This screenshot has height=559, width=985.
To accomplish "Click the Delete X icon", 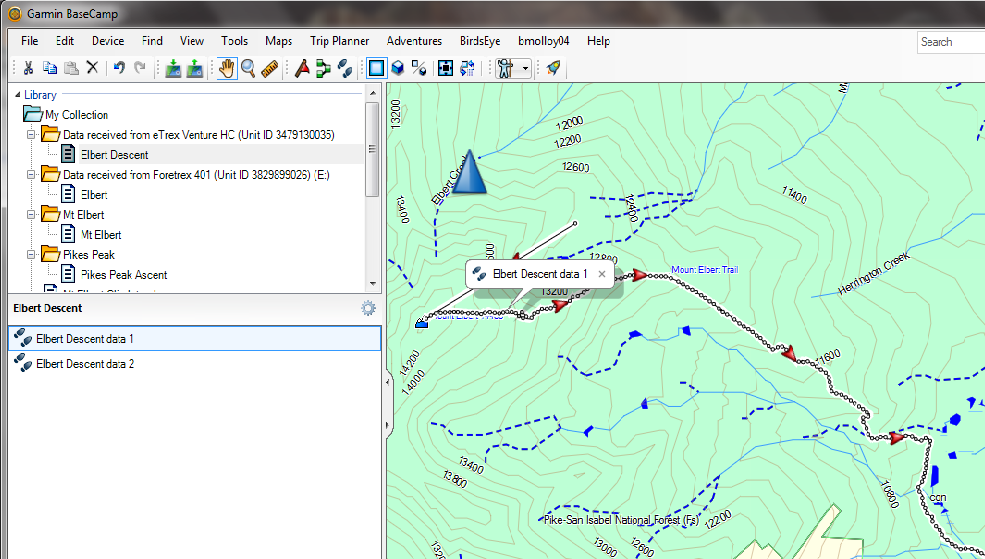I will point(92,68).
